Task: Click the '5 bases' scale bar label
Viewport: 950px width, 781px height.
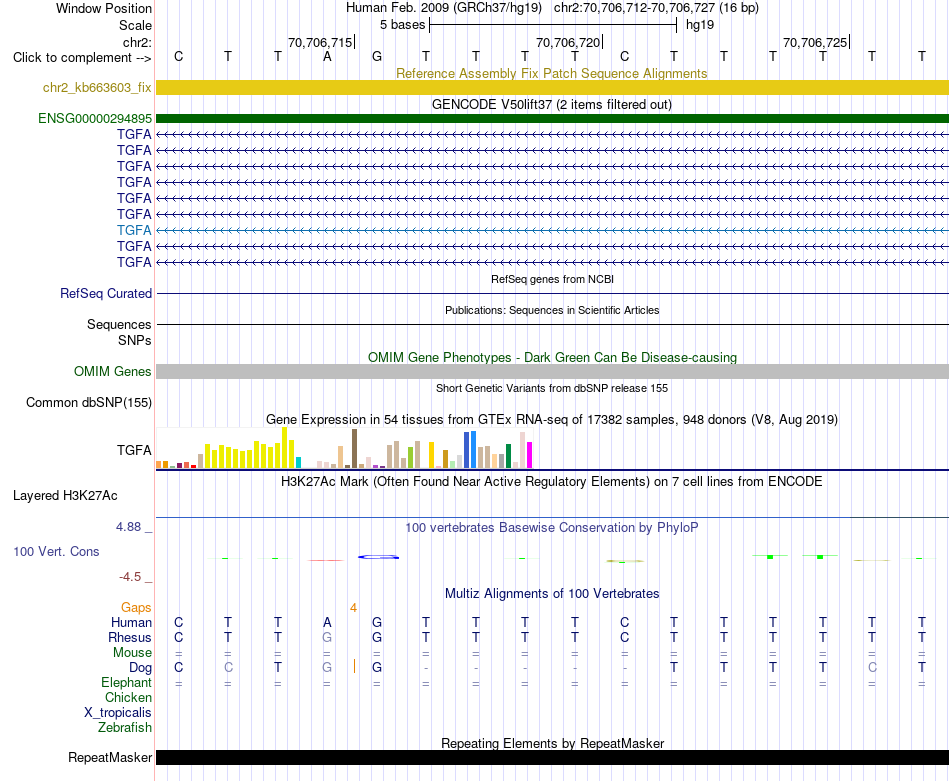Action: click(402, 25)
